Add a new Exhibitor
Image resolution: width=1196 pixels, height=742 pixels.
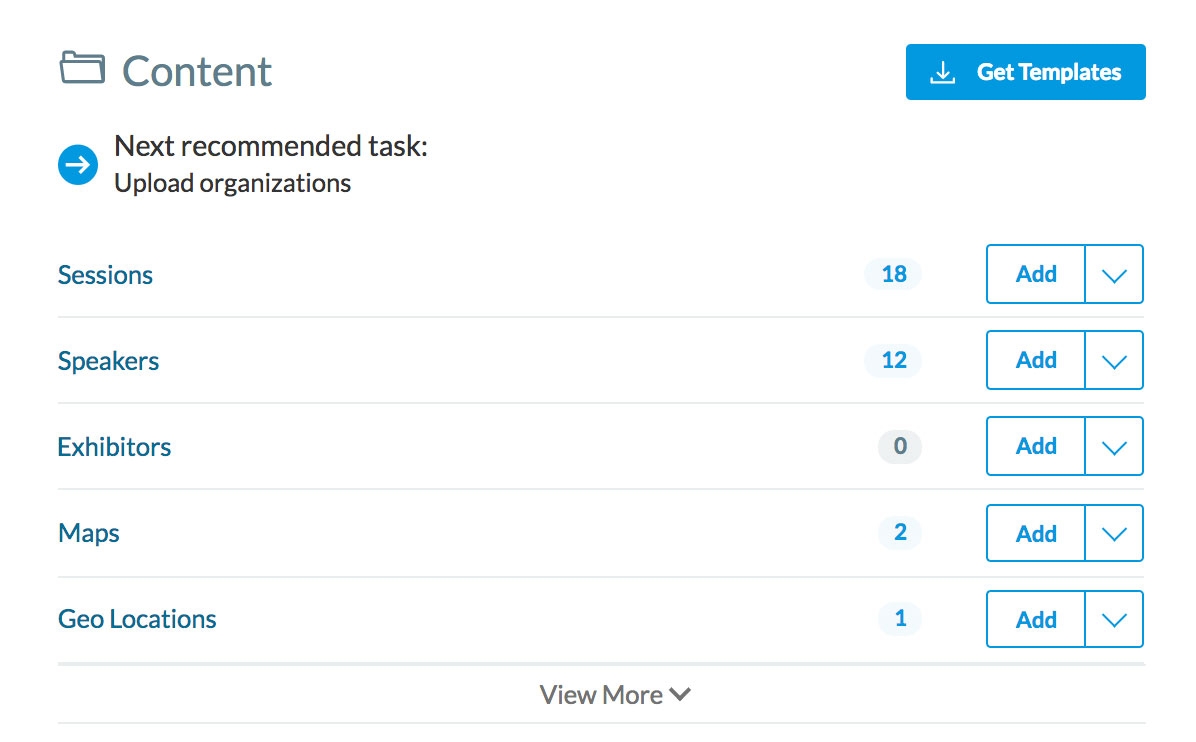tap(1036, 446)
